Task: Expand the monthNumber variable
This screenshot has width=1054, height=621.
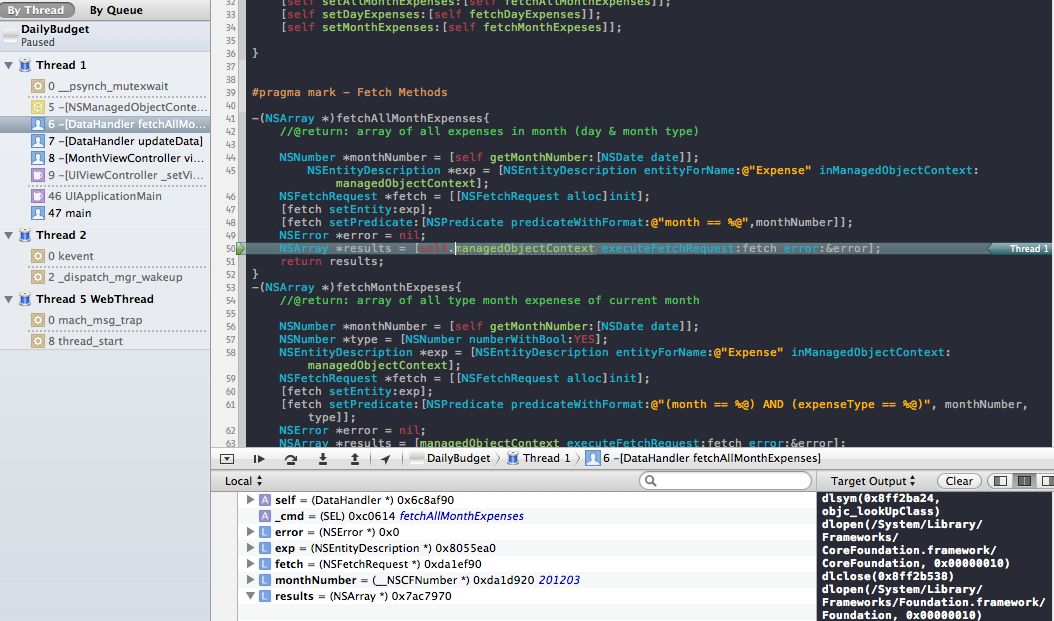Action: (x=250, y=580)
